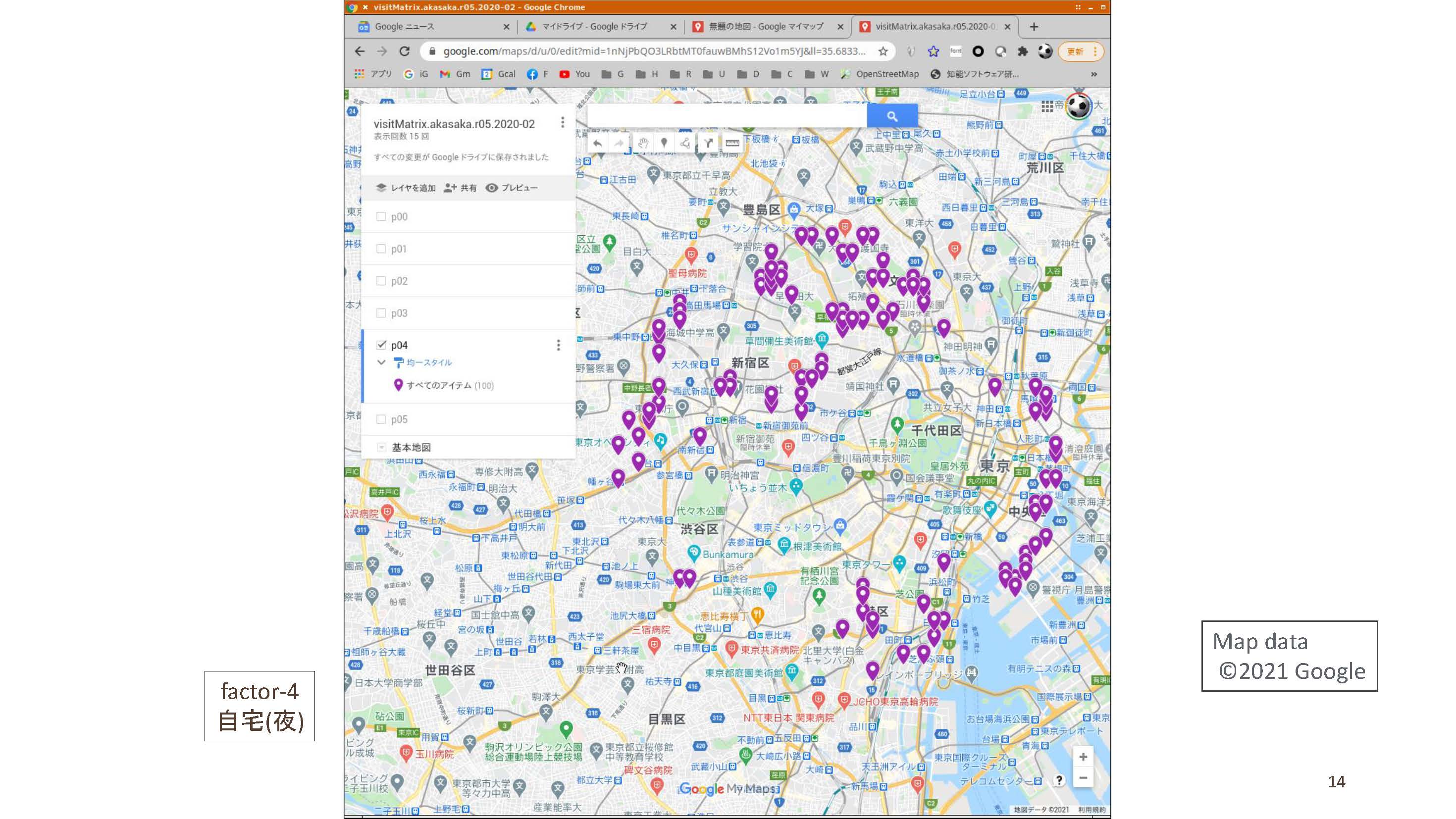1456x819 pixels.
Task: Enable the p00 layer checkbox
Action: coord(381,216)
